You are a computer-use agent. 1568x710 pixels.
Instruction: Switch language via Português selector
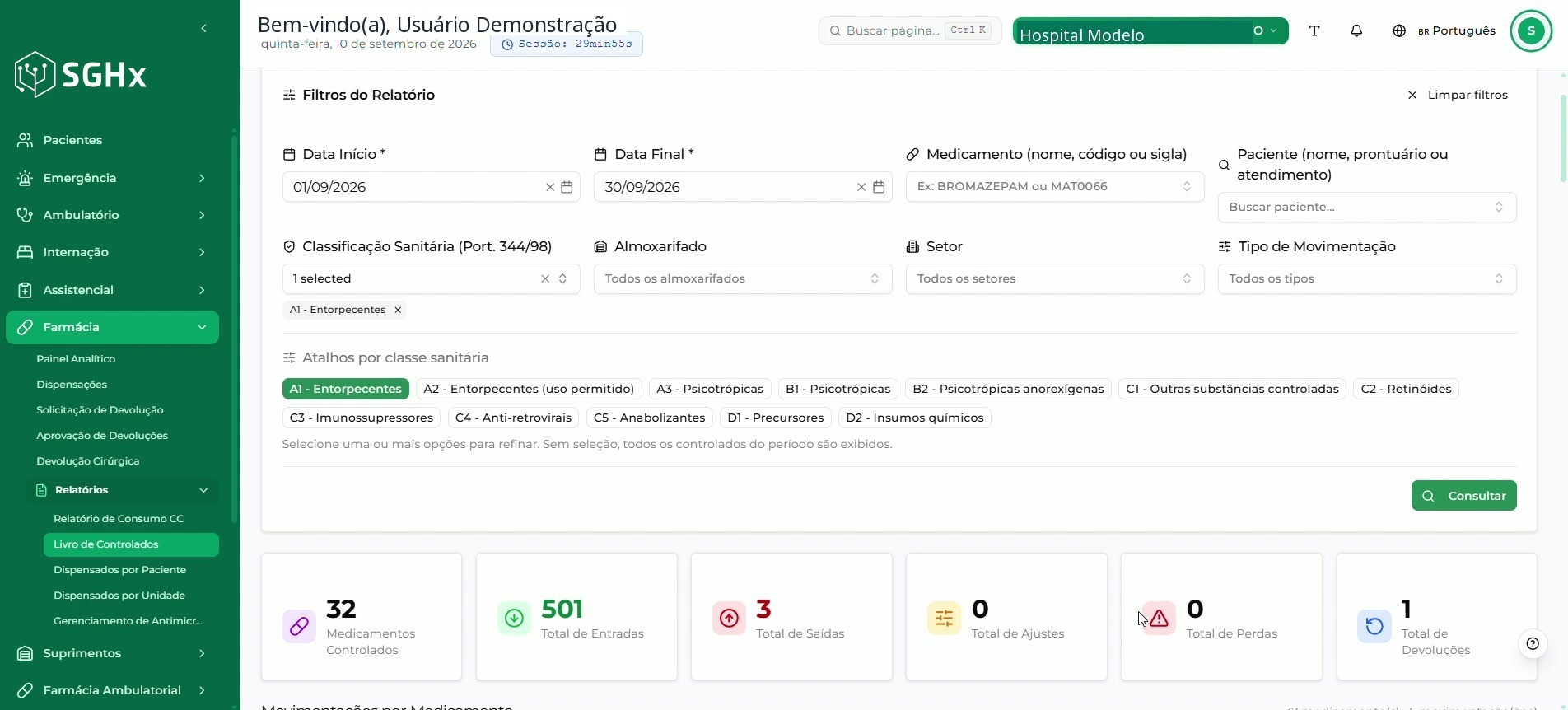pyautogui.click(x=1444, y=30)
